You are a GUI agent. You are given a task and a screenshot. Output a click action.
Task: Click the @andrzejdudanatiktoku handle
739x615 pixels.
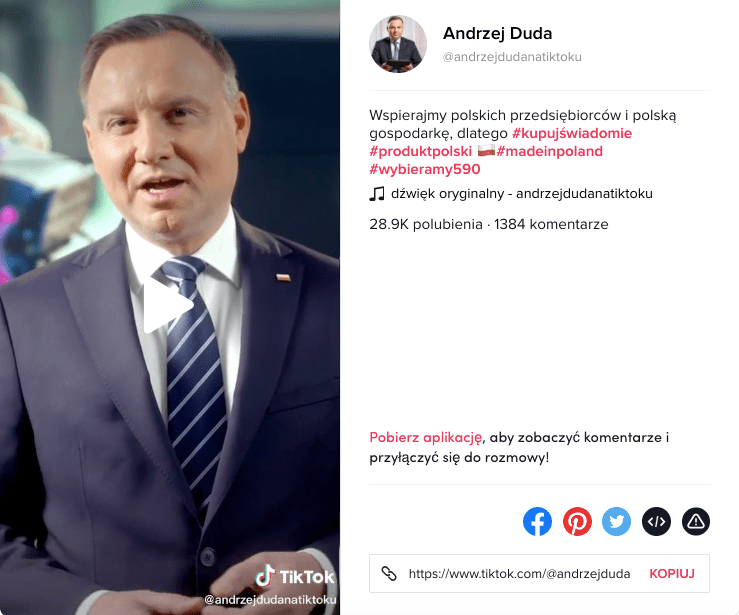512,57
